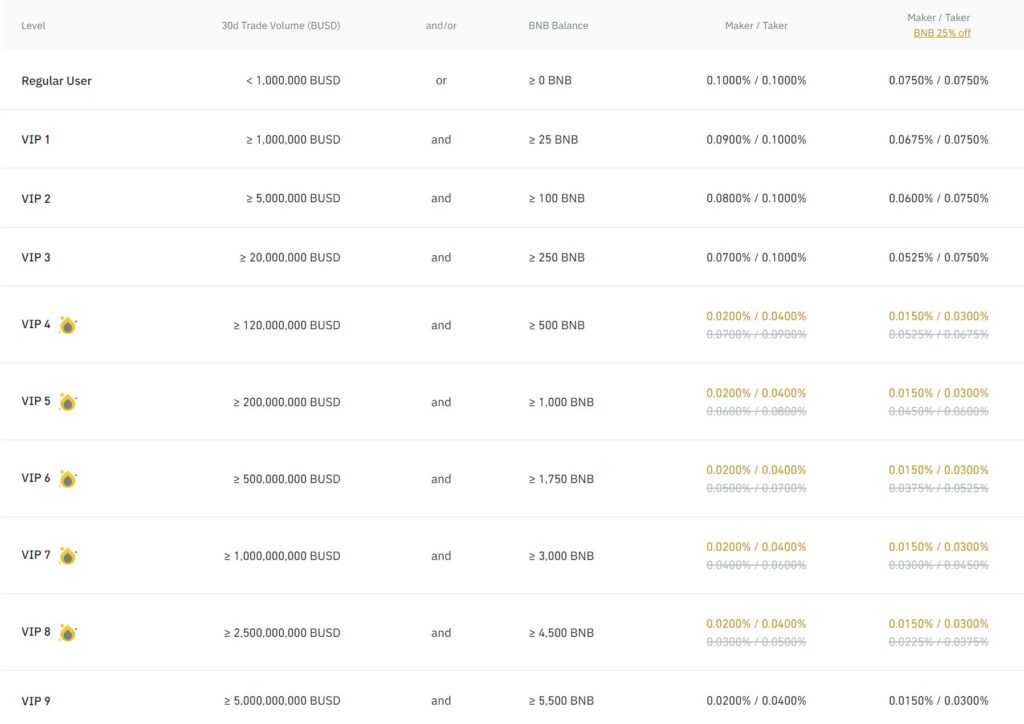Click Regular User 0.0750% / 0.0750% fee
This screenshot has width=1024, height=724.
(x=938, y=80)
